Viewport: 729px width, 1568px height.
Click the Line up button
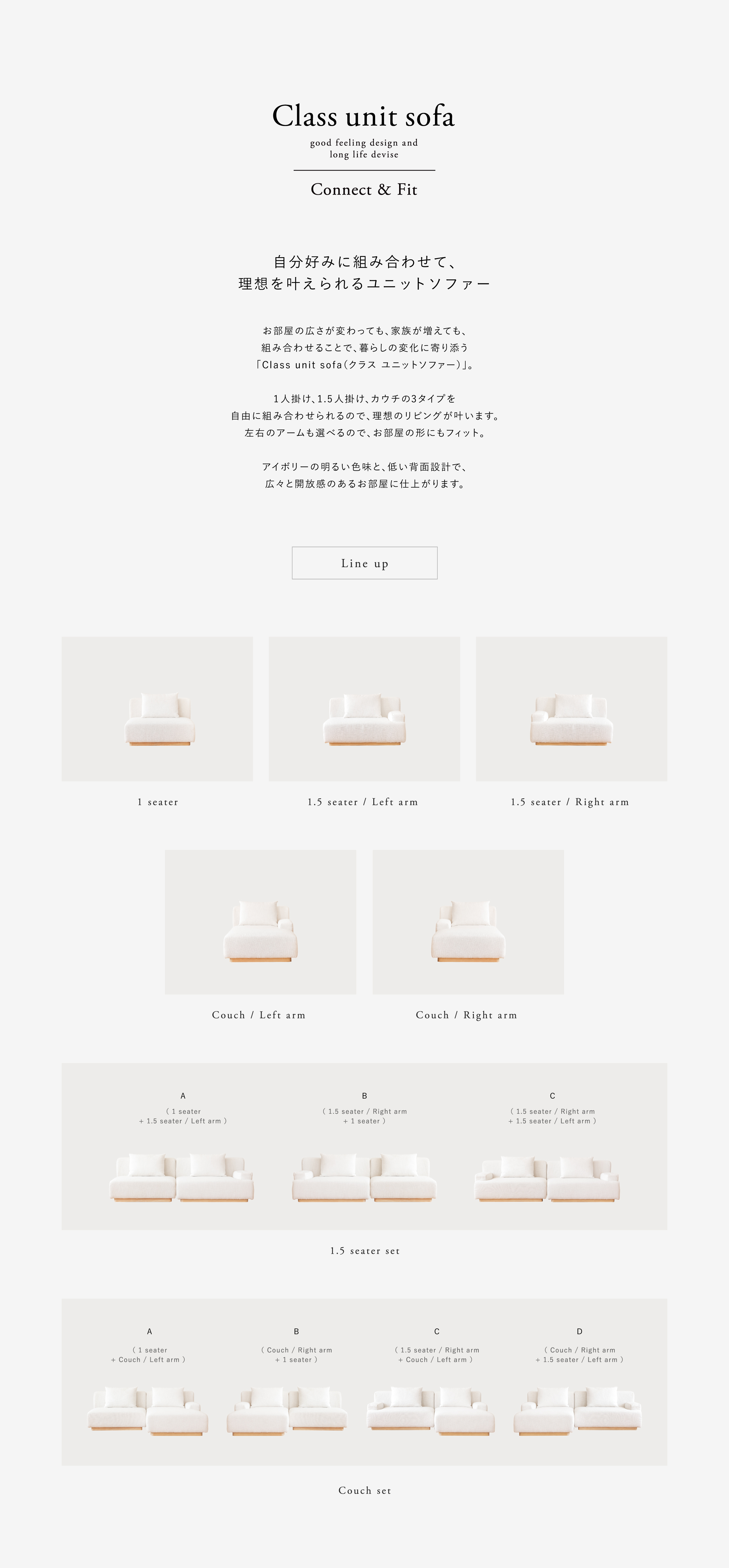(x=364, y=563)
